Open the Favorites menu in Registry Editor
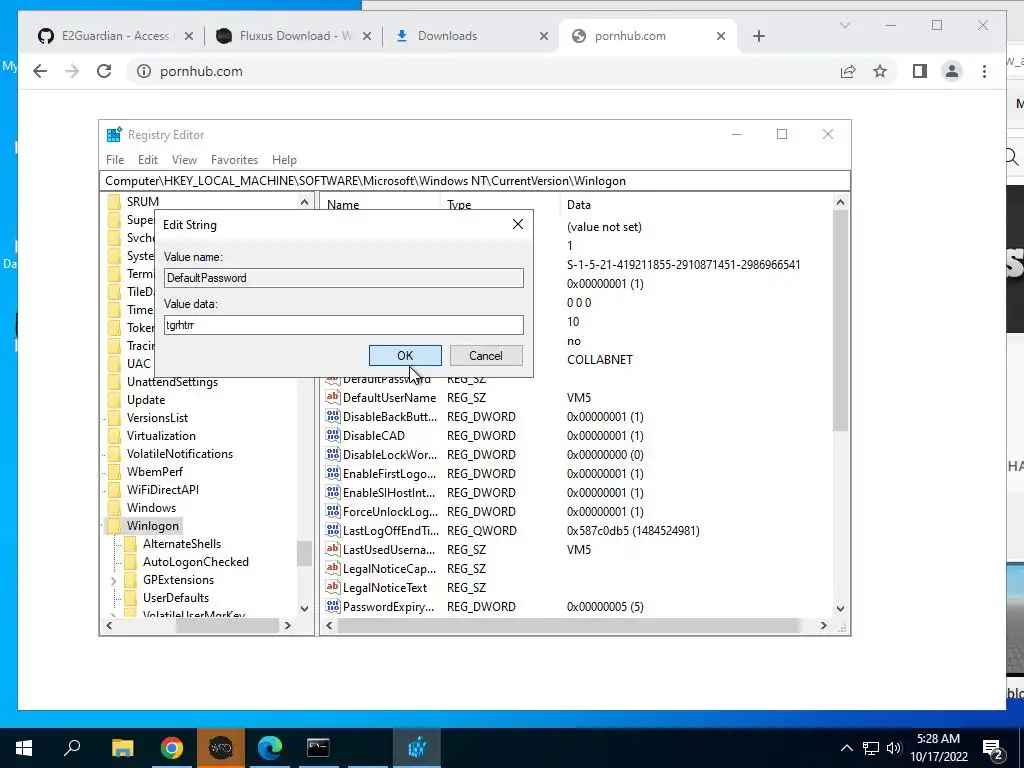1024x768 pixels. click(x=234, y=159)
